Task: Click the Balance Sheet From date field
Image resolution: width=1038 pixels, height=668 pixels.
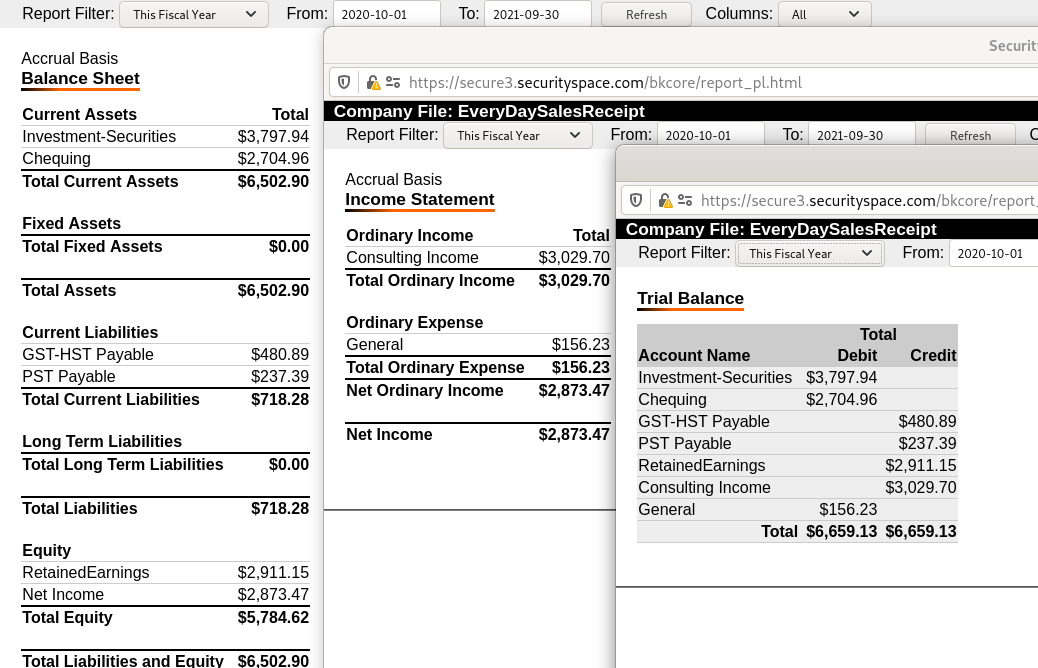Action: pos(386,14)
